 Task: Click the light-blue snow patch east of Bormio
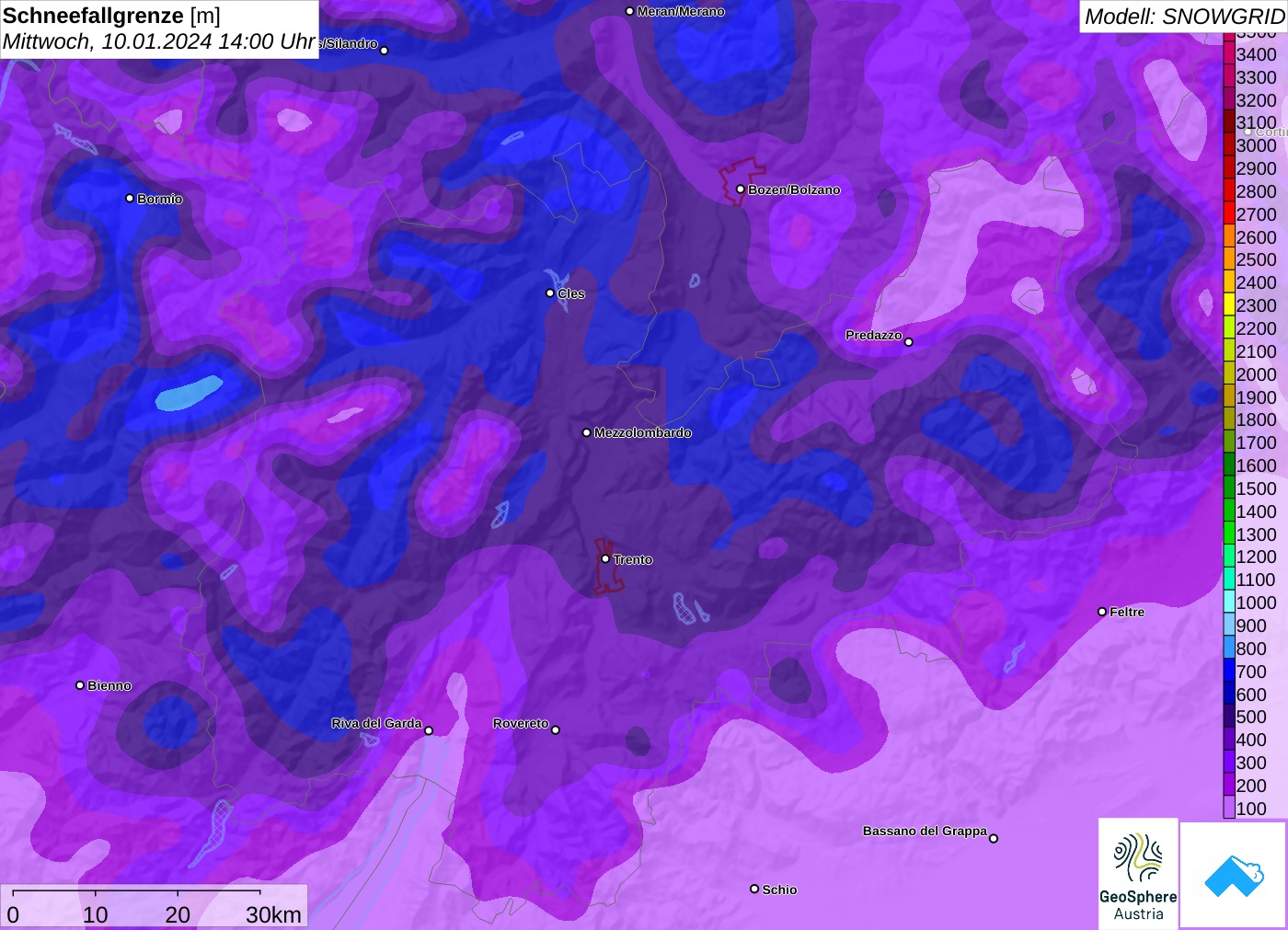tap(189, 393)
